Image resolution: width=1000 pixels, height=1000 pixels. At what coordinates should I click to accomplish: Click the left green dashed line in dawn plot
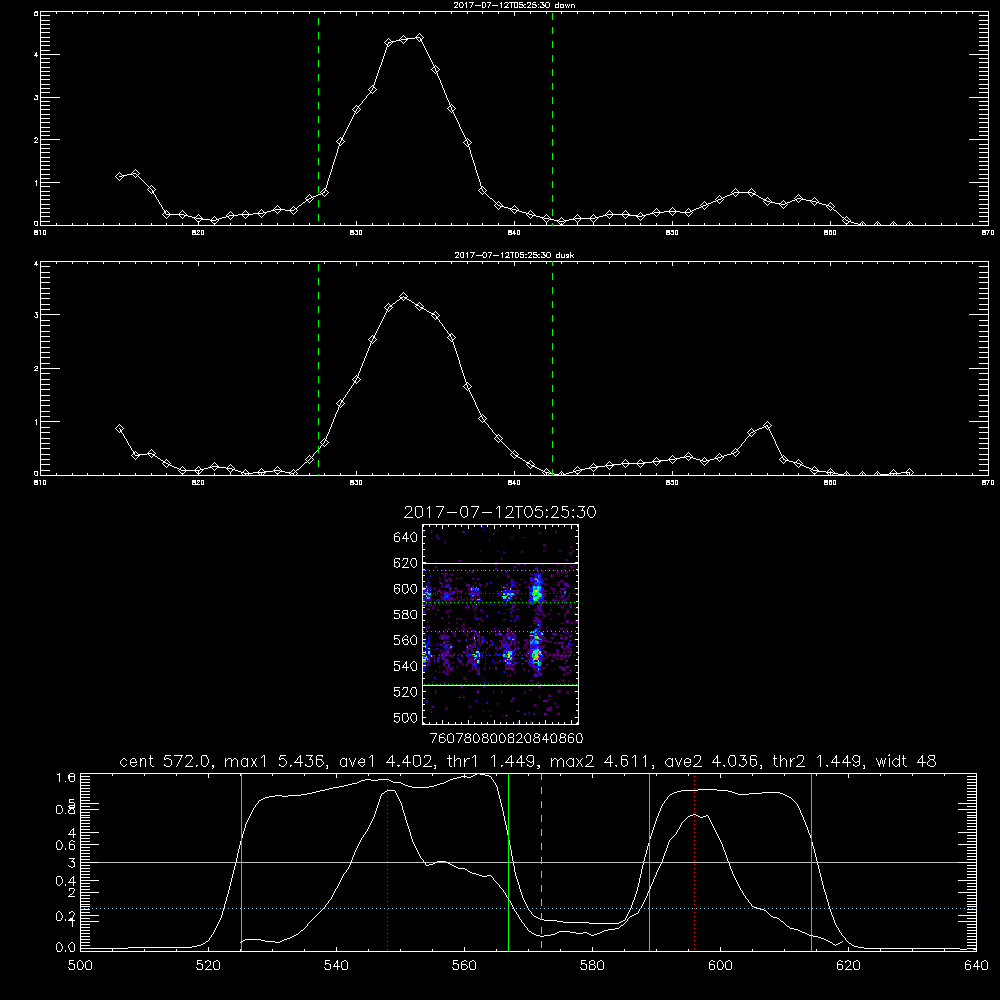coord(318,119)
